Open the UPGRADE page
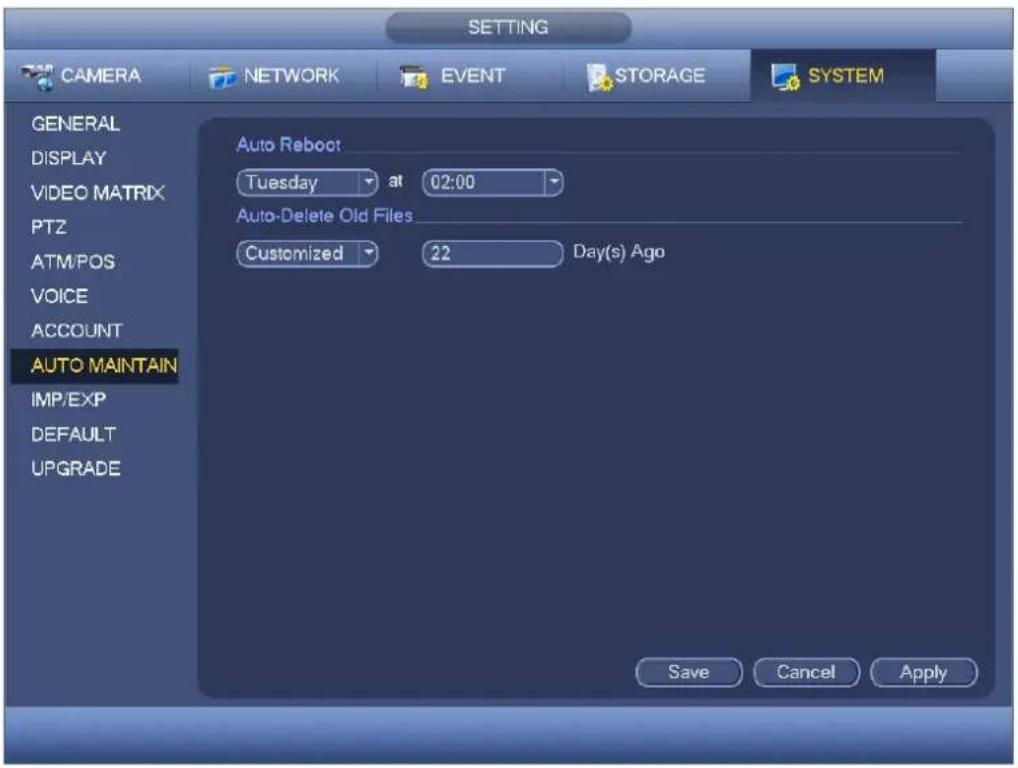Viewport: 1018px width, 768px height. 75,468
